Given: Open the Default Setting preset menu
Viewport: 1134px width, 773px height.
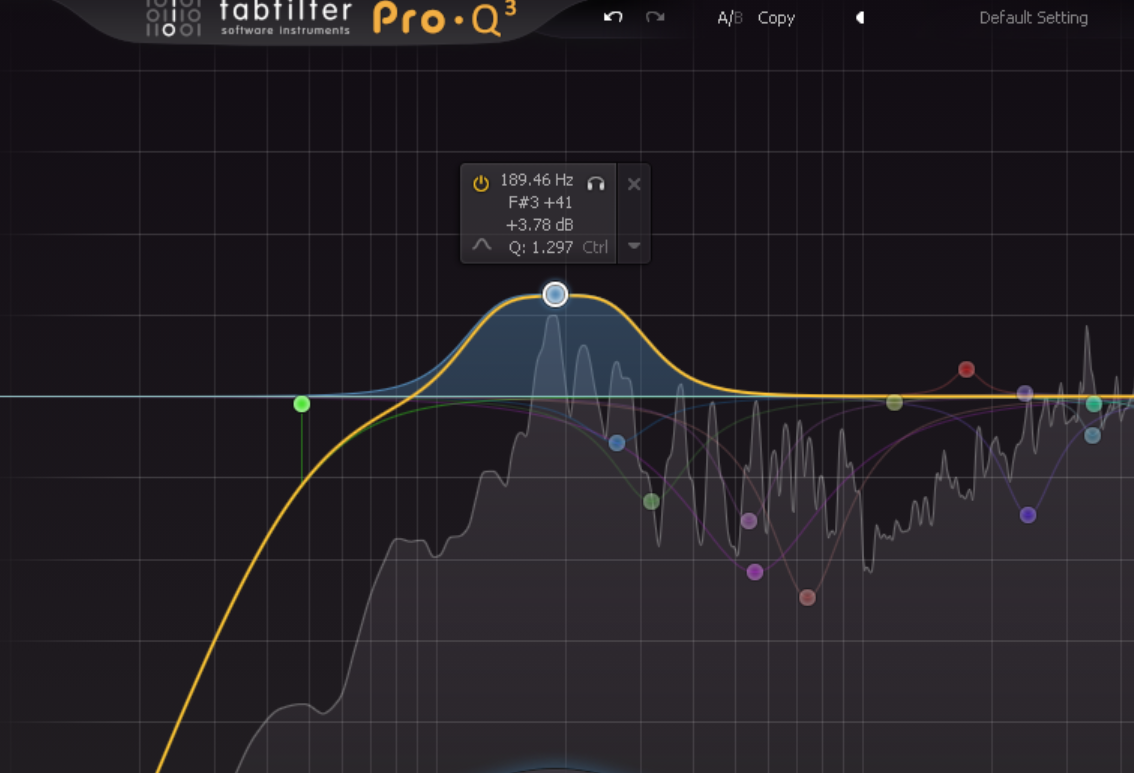Looking at the screenshot, I should point(1033,18).
